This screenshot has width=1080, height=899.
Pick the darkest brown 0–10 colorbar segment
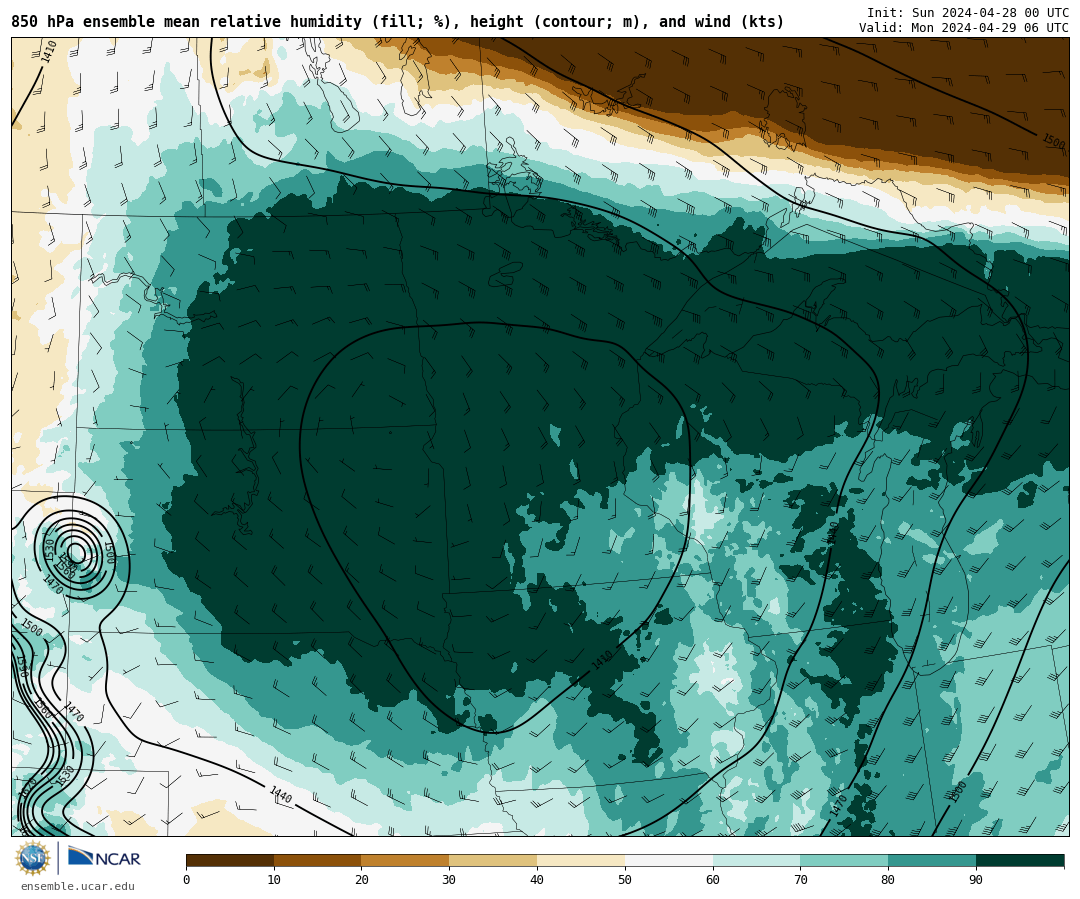pyautogui.click(x=230, y=860)
